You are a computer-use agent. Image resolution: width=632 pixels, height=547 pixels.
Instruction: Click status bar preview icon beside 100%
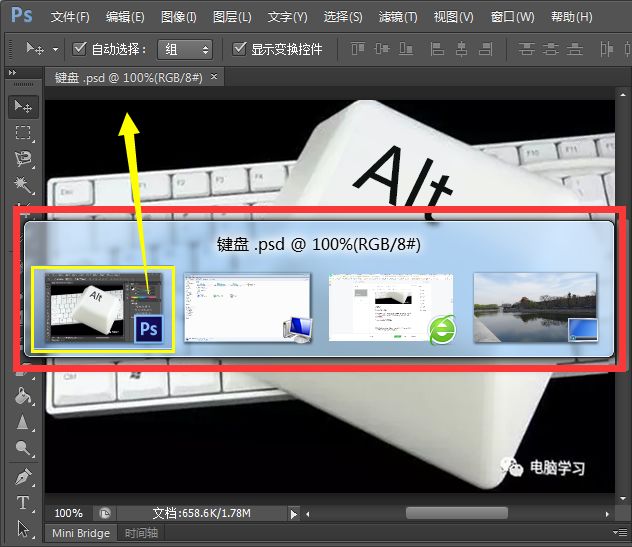(105, 513)
